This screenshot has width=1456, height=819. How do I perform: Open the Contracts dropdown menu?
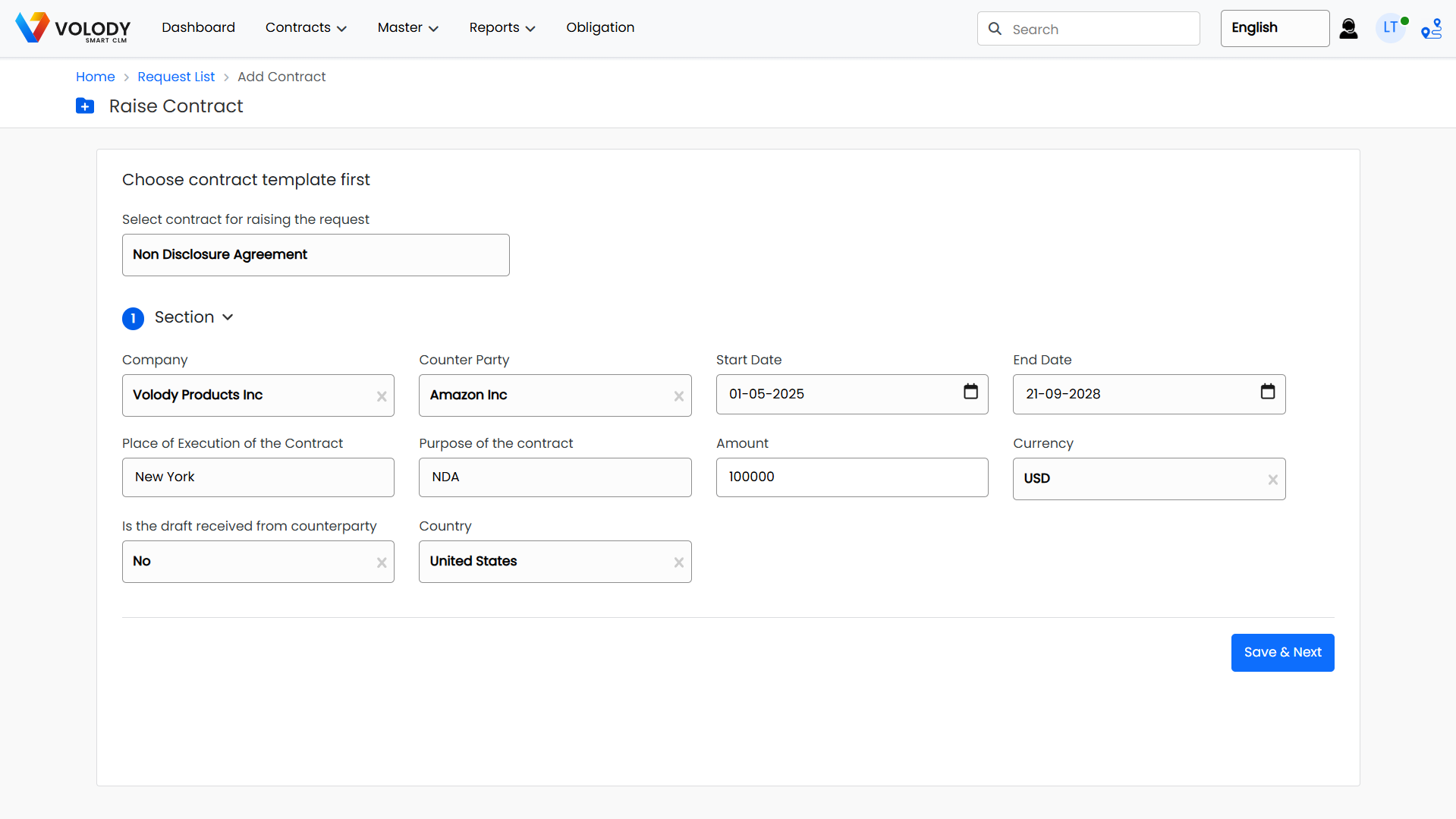[x=306, y=28]
